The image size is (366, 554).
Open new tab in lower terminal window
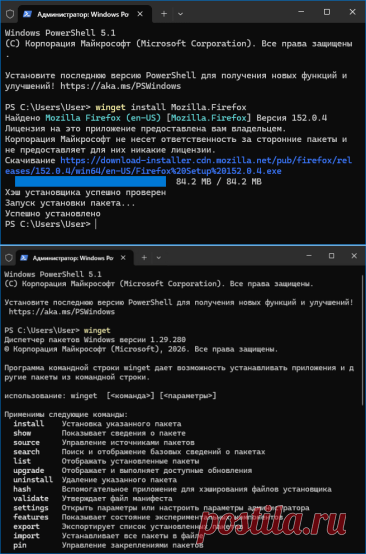point(144,258)
